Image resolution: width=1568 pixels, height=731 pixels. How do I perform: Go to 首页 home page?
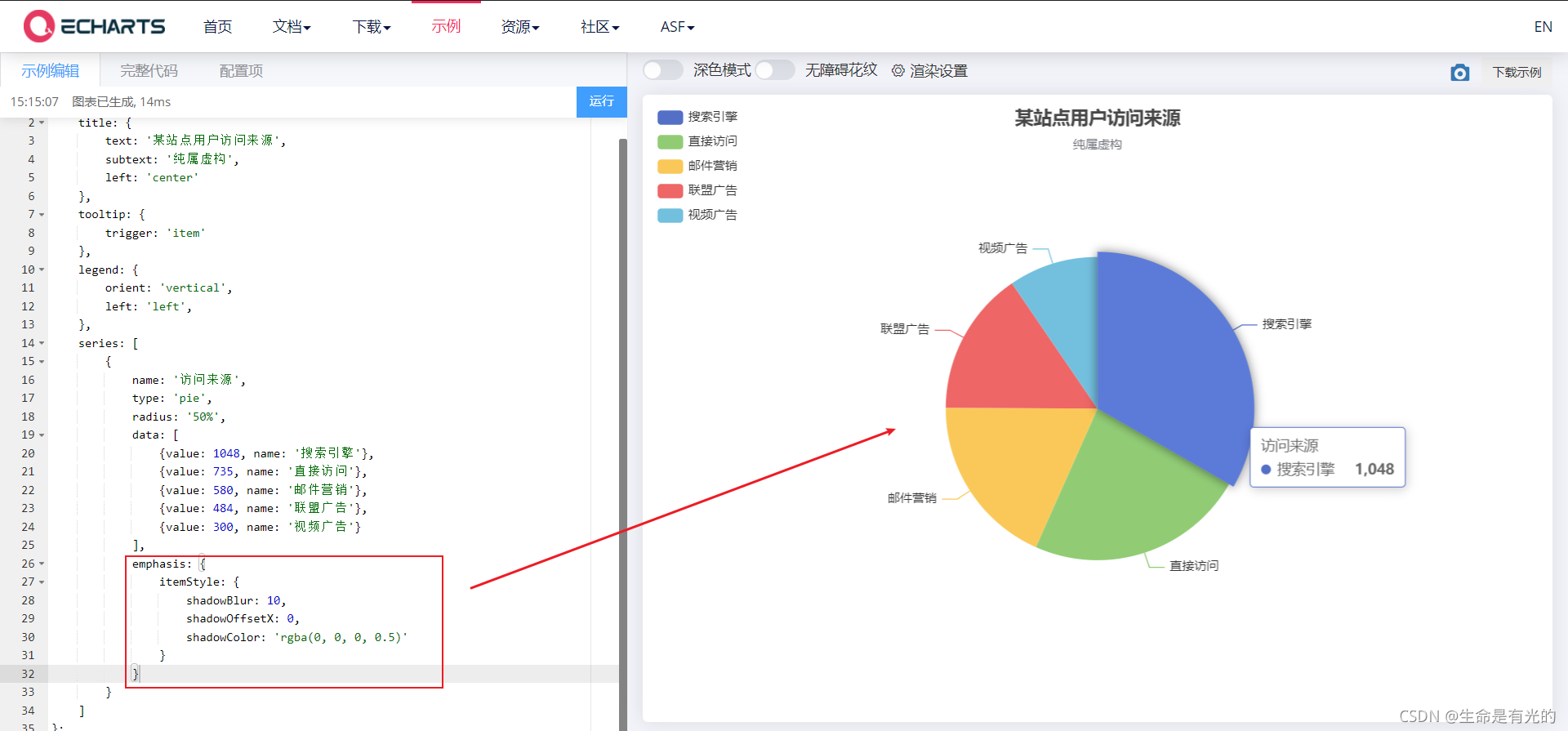click(x=217, y=27)
